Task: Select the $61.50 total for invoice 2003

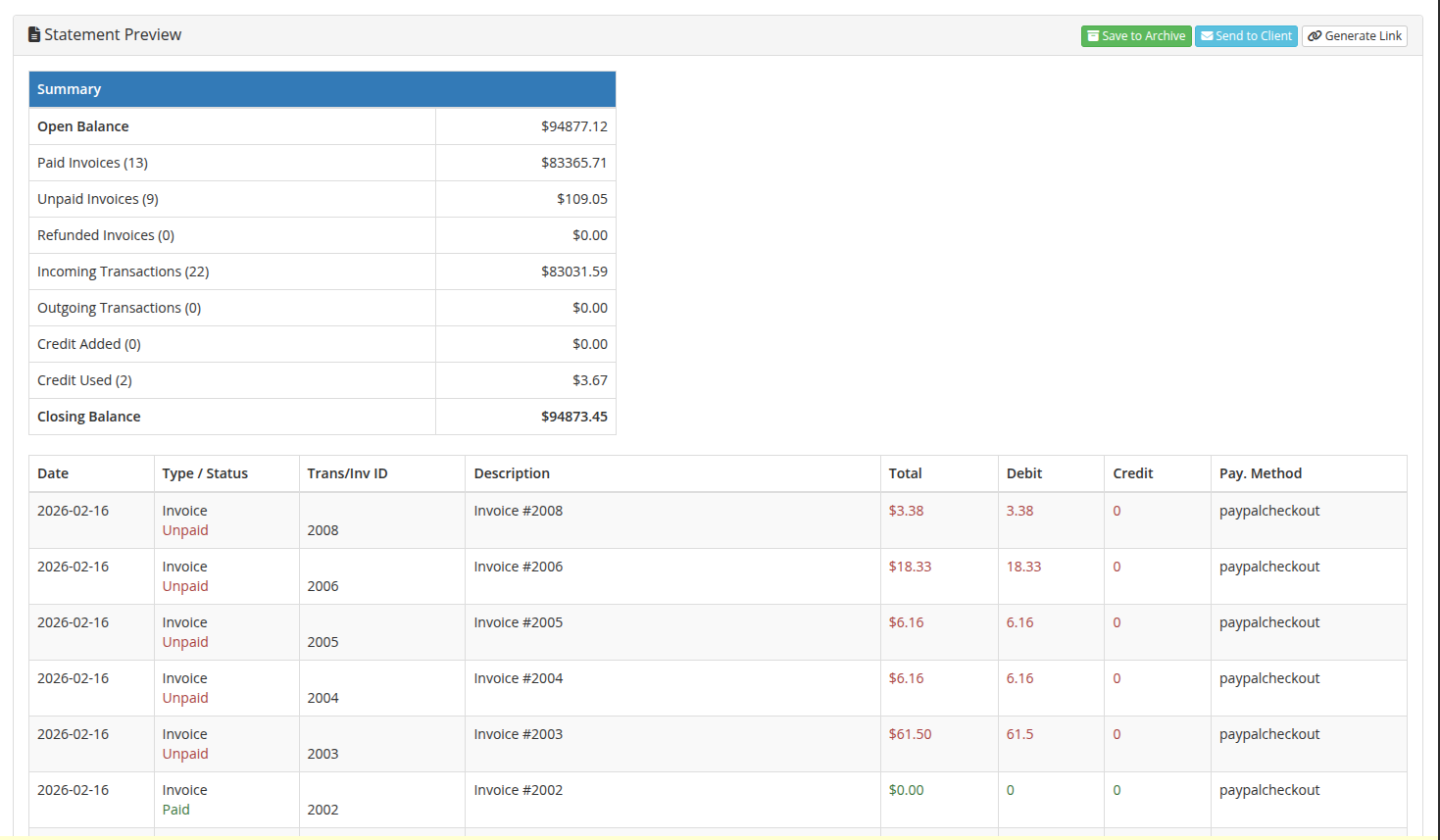Action: pyautogui.click(x=910, y=733)
